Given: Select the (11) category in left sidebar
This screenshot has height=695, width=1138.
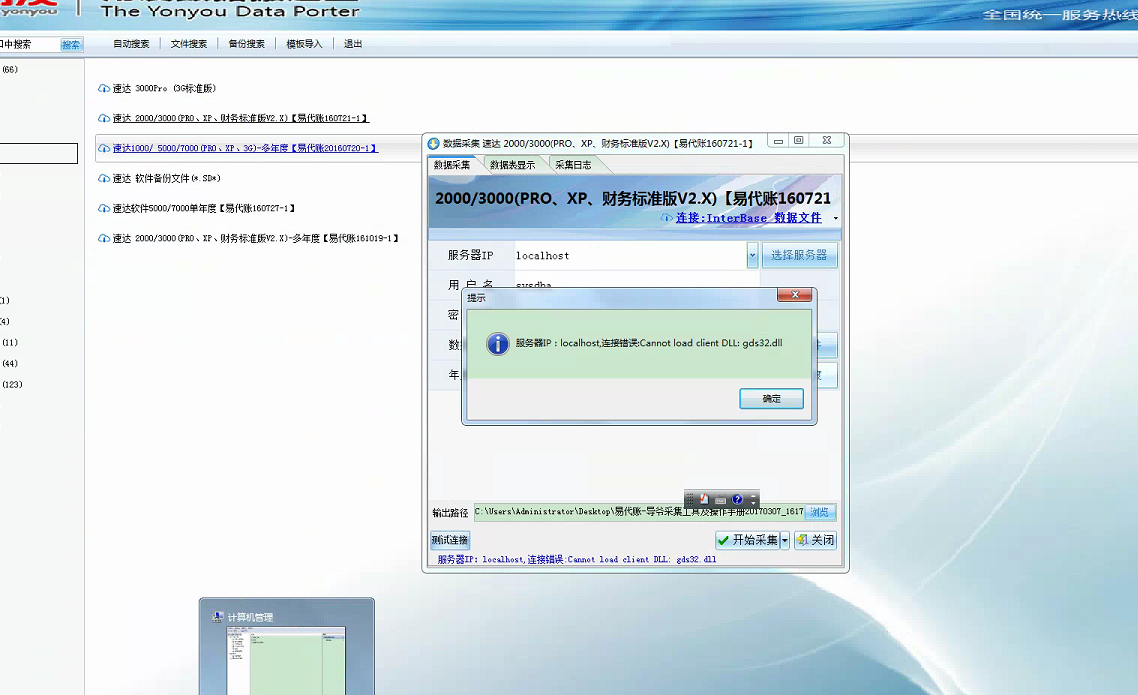Looking at the screenshot, I should [x=9, y=342].
